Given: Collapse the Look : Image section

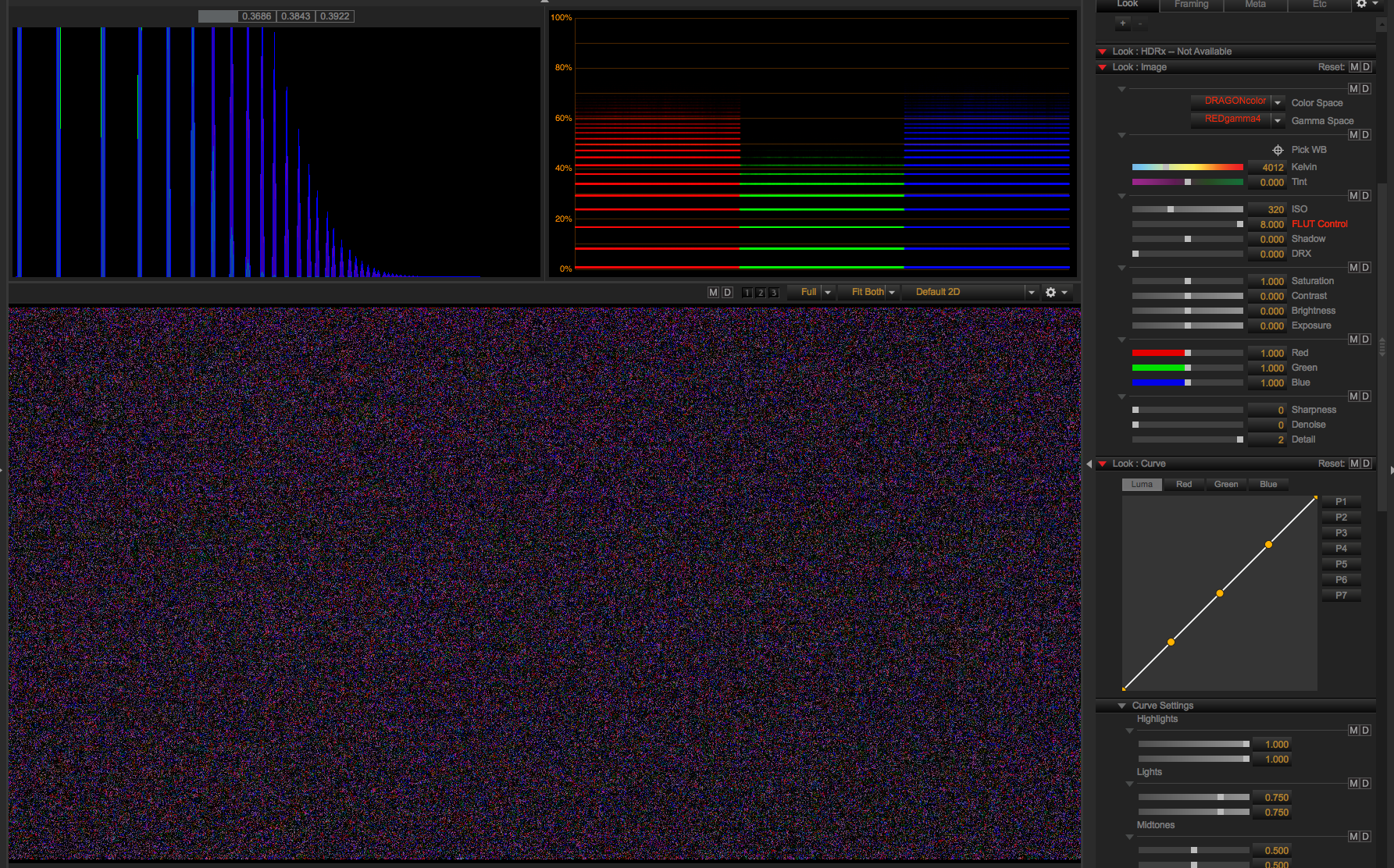Looking at the screenshot, I should (1102, 68).
